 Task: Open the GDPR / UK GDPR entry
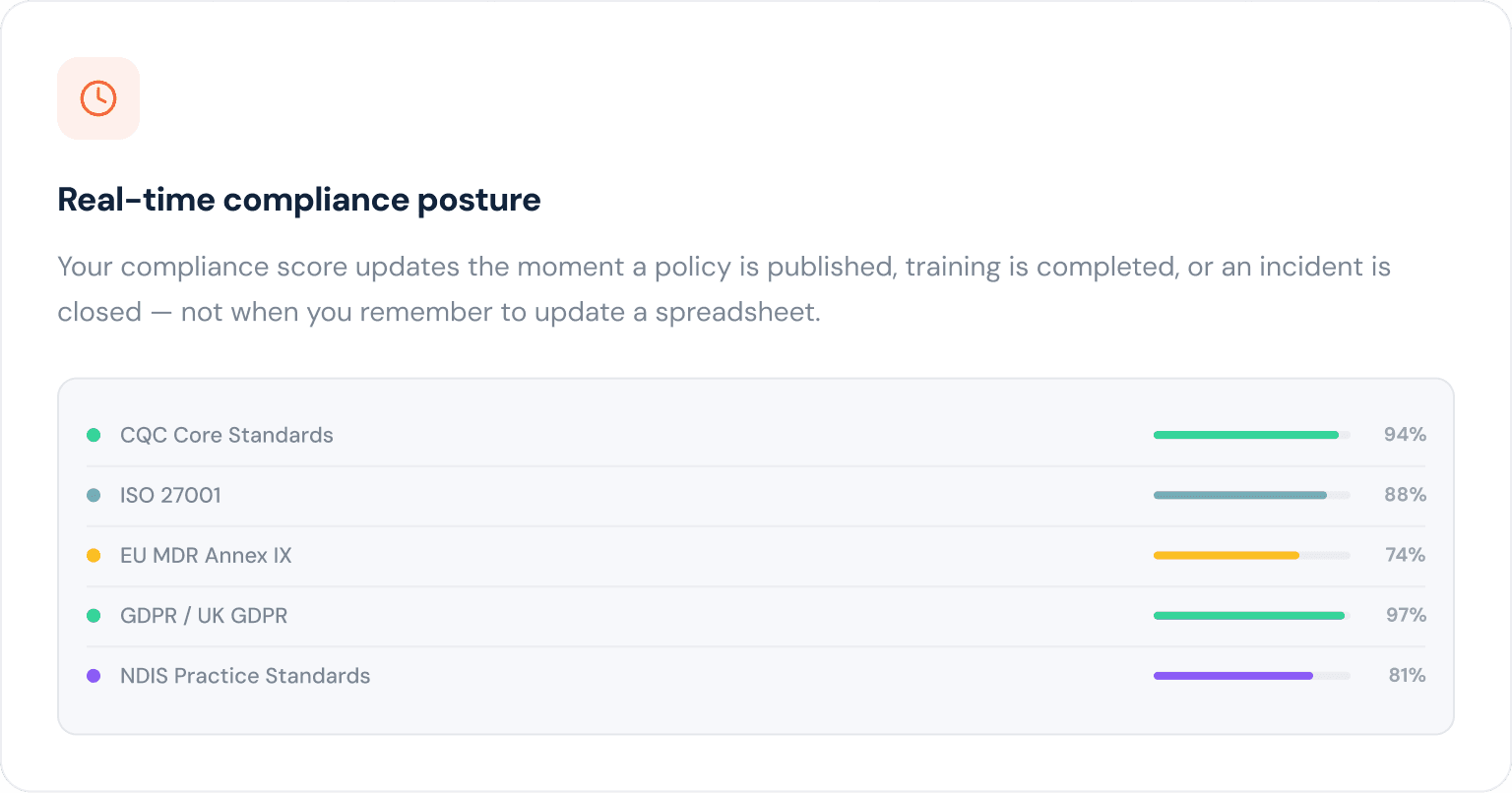coord(204,616)
